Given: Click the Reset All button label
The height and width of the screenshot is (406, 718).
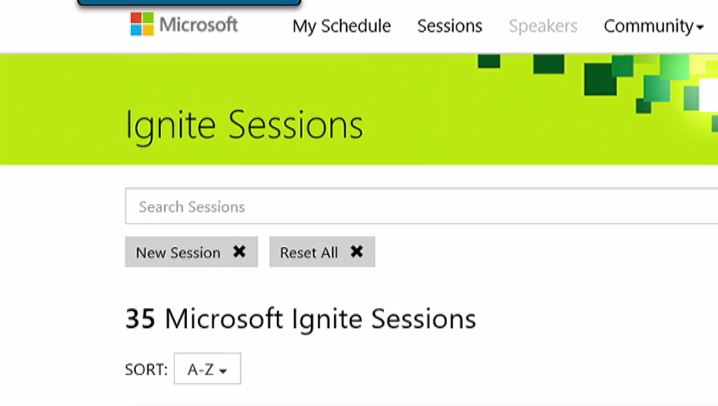Looking at the screenshot, I should tap(309, 253).
